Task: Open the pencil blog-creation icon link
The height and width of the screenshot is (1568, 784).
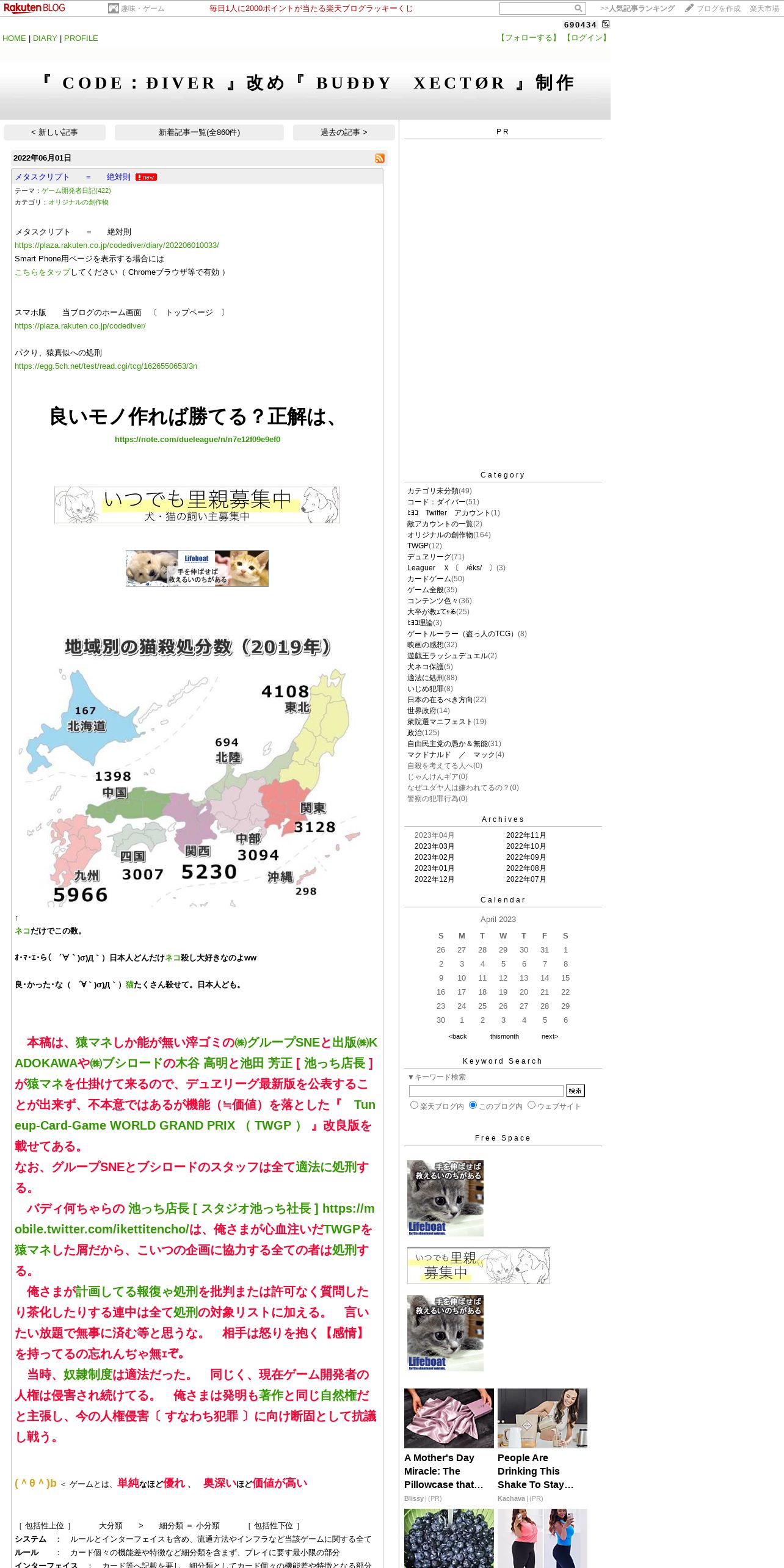Action: point(689,8)
